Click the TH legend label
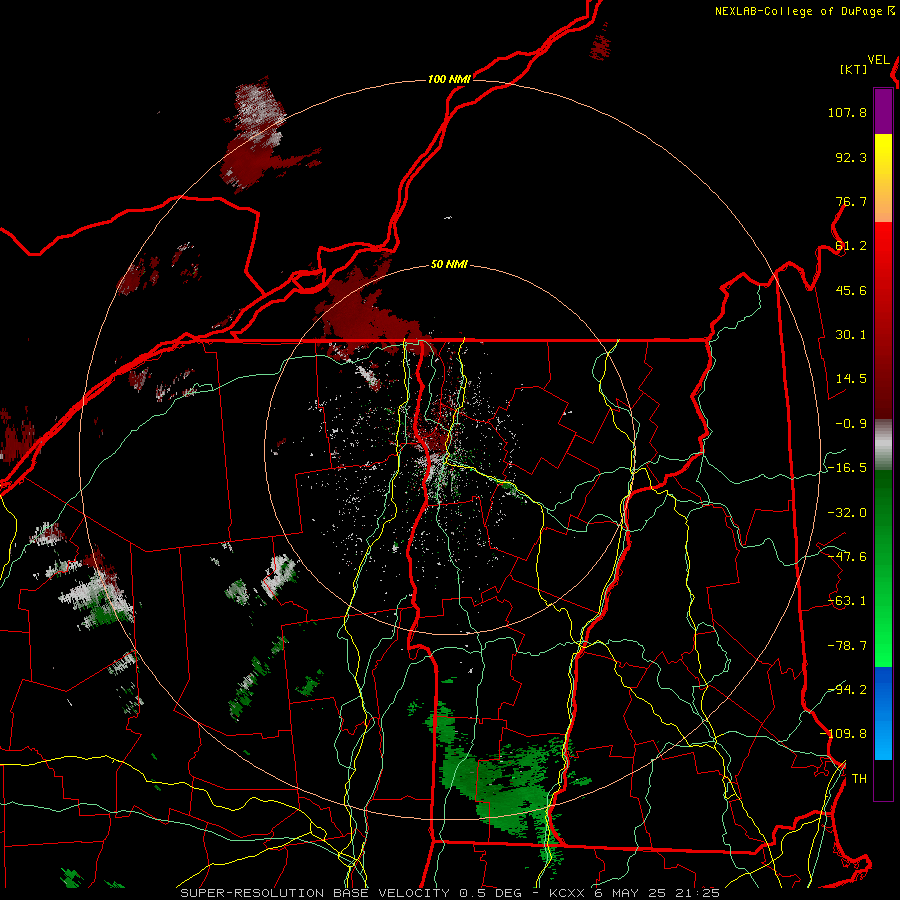The width and height of the screenshot is (900, 900). coord(859,779)
